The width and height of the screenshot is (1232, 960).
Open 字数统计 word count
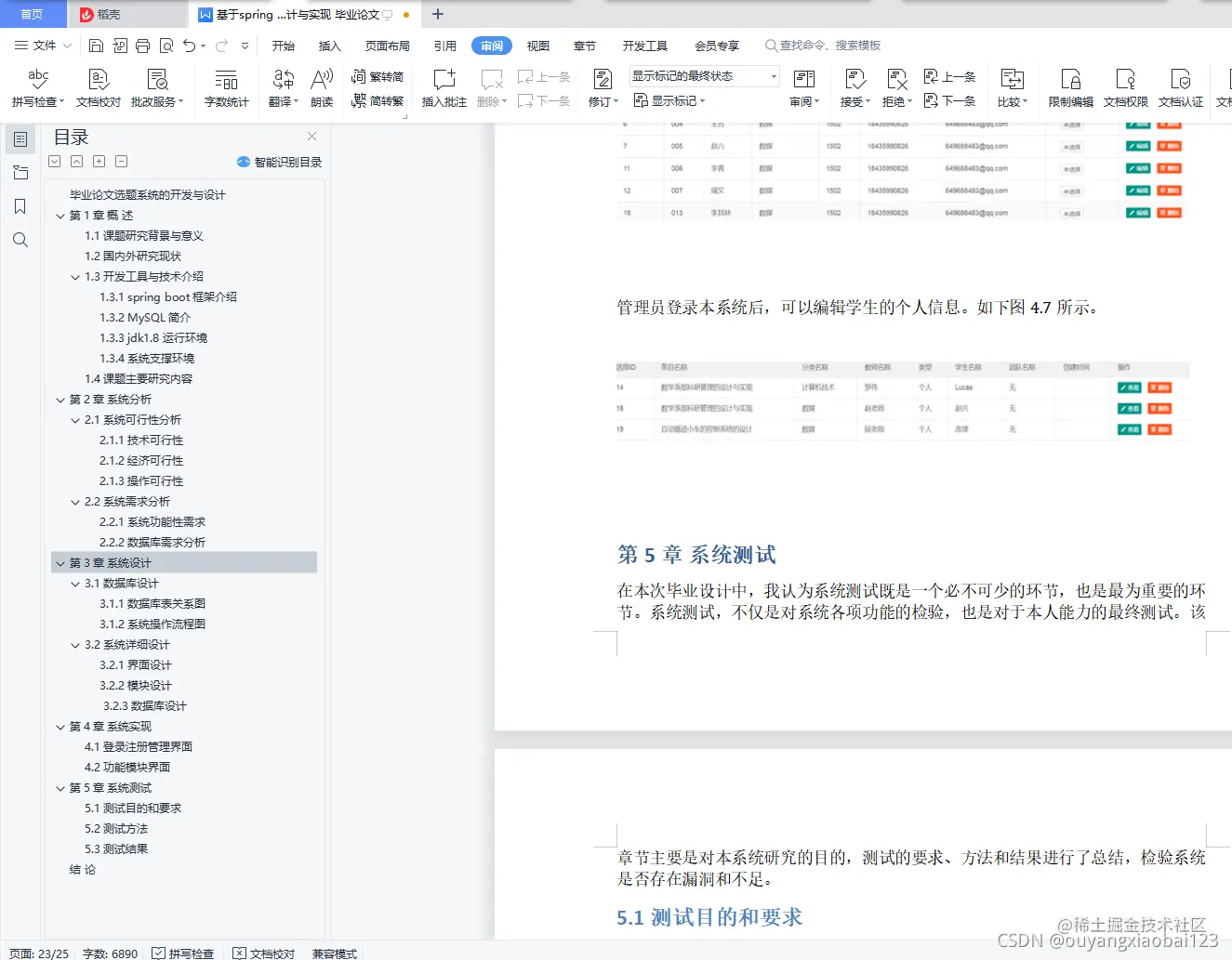(226, 88)
